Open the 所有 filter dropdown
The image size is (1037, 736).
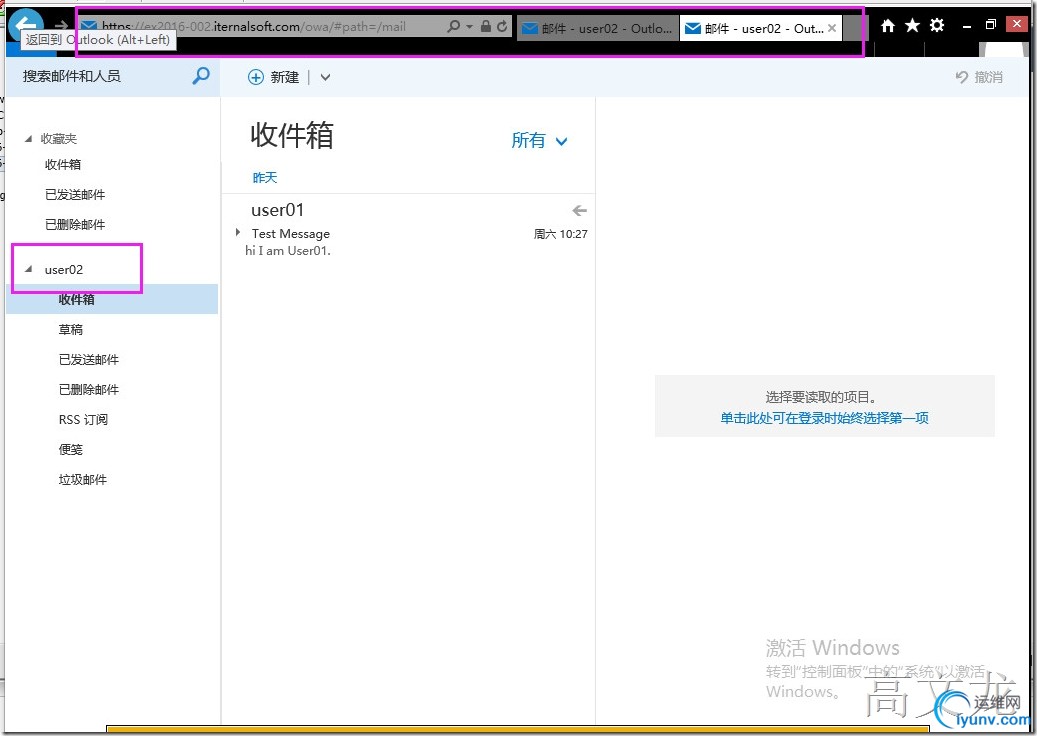(539, 140)
